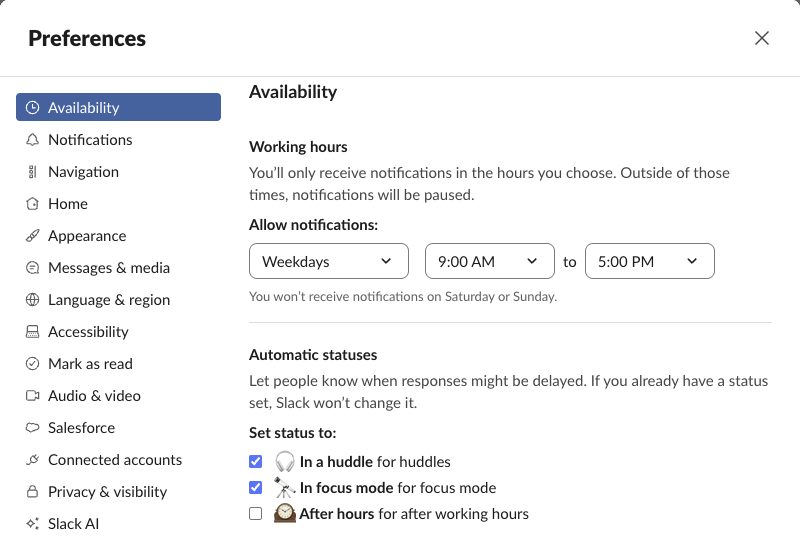Image resolution: width=800 pixels, height=540 pixels.
Task: Click the 'In a huddle for huddles' label
Action: [375, 461]
